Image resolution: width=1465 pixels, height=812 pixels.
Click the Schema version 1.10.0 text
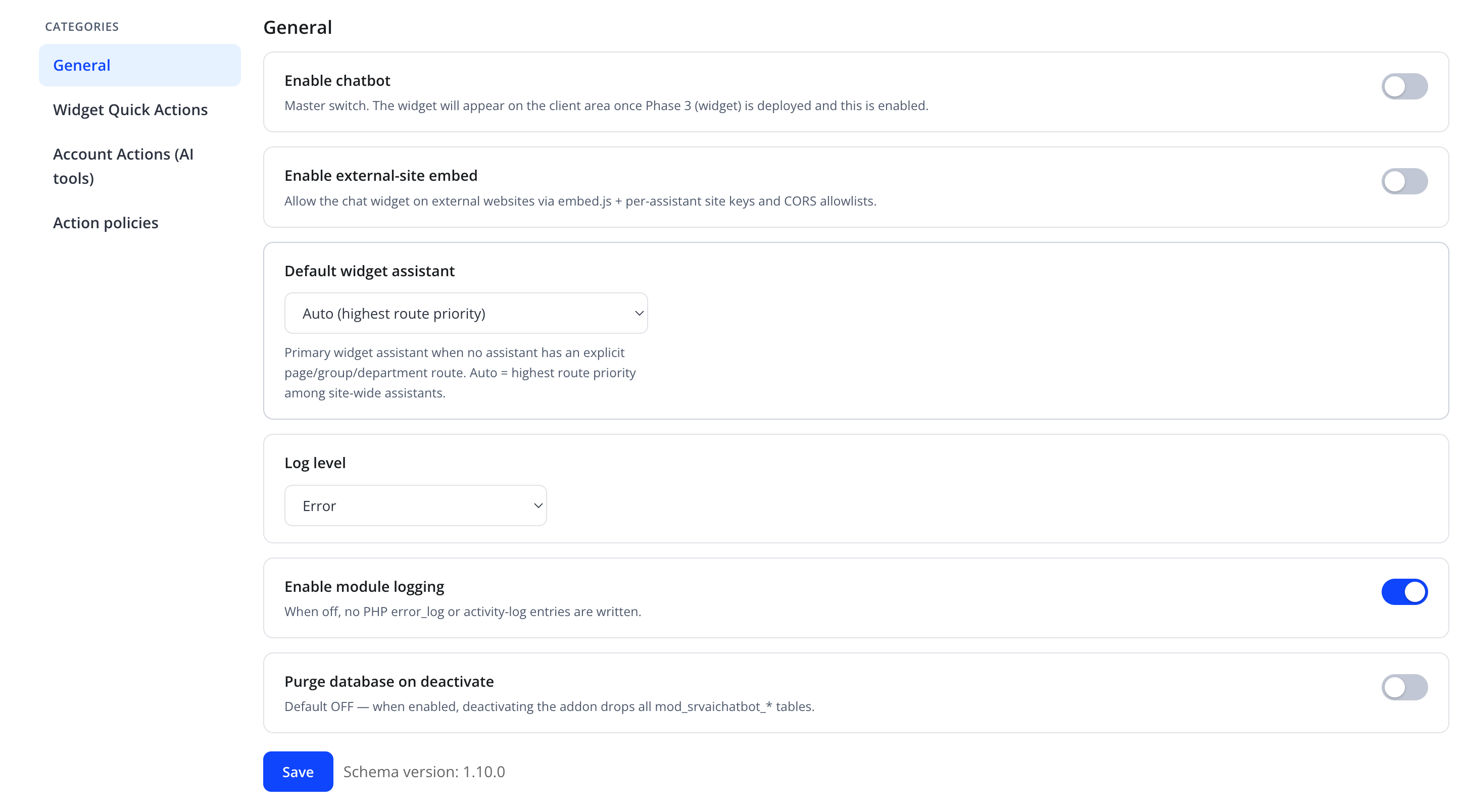point(424,772)
